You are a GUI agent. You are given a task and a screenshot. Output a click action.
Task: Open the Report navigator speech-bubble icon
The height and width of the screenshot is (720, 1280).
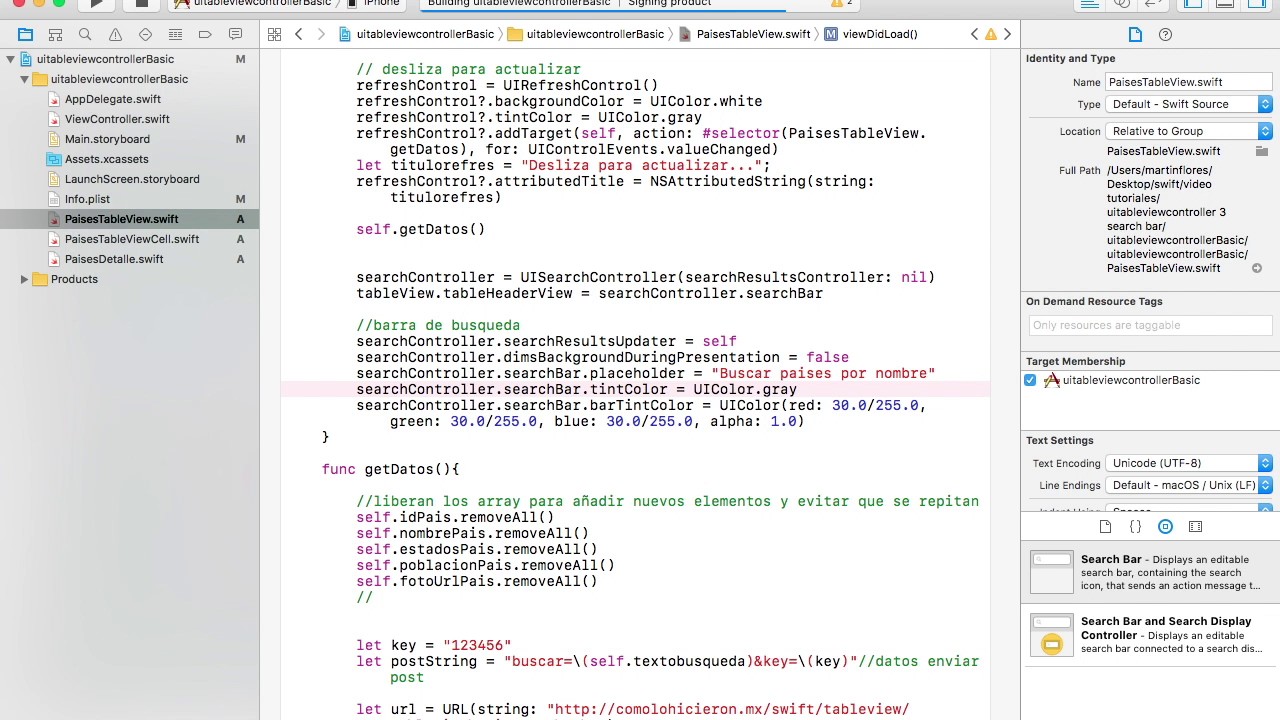click(x=235, y=34)
